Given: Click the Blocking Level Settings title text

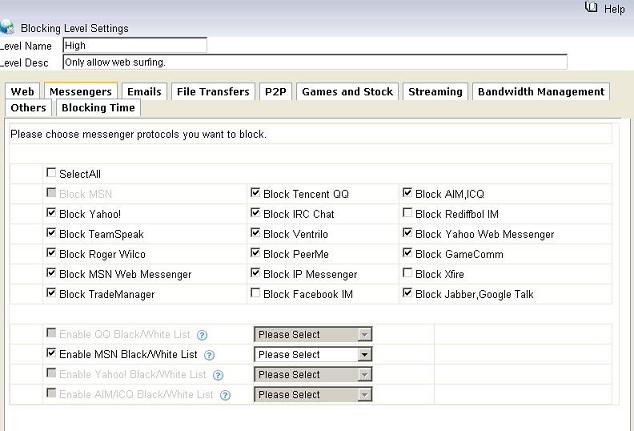Looking at the screenshot, I should (x=74, y=28).
